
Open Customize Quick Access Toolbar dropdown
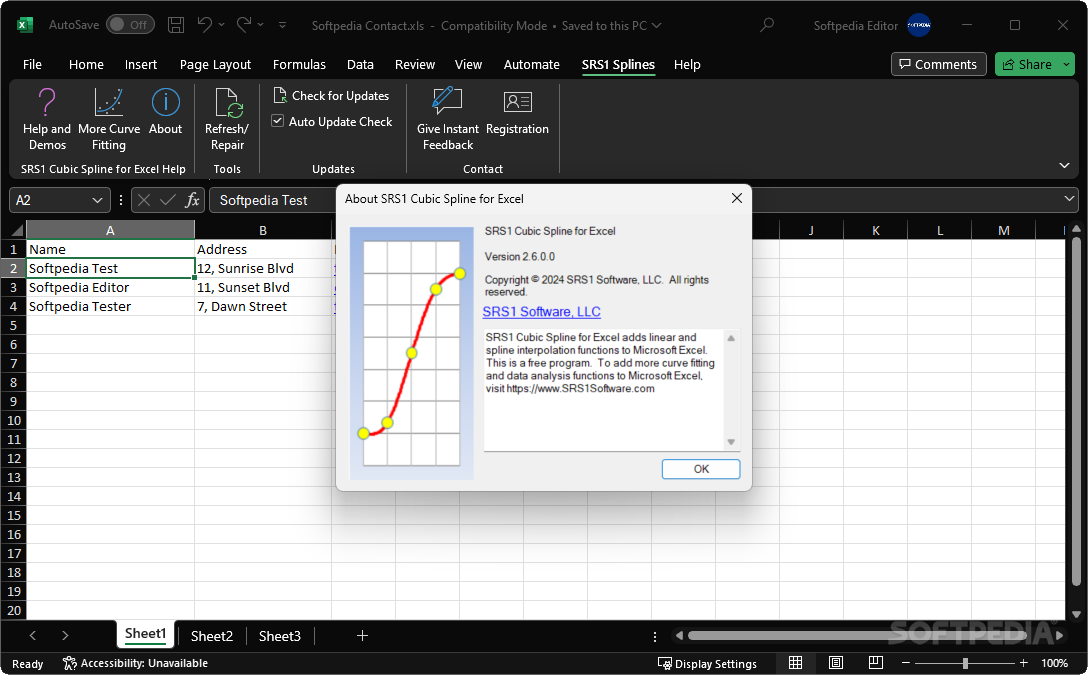tap(282, 25)
